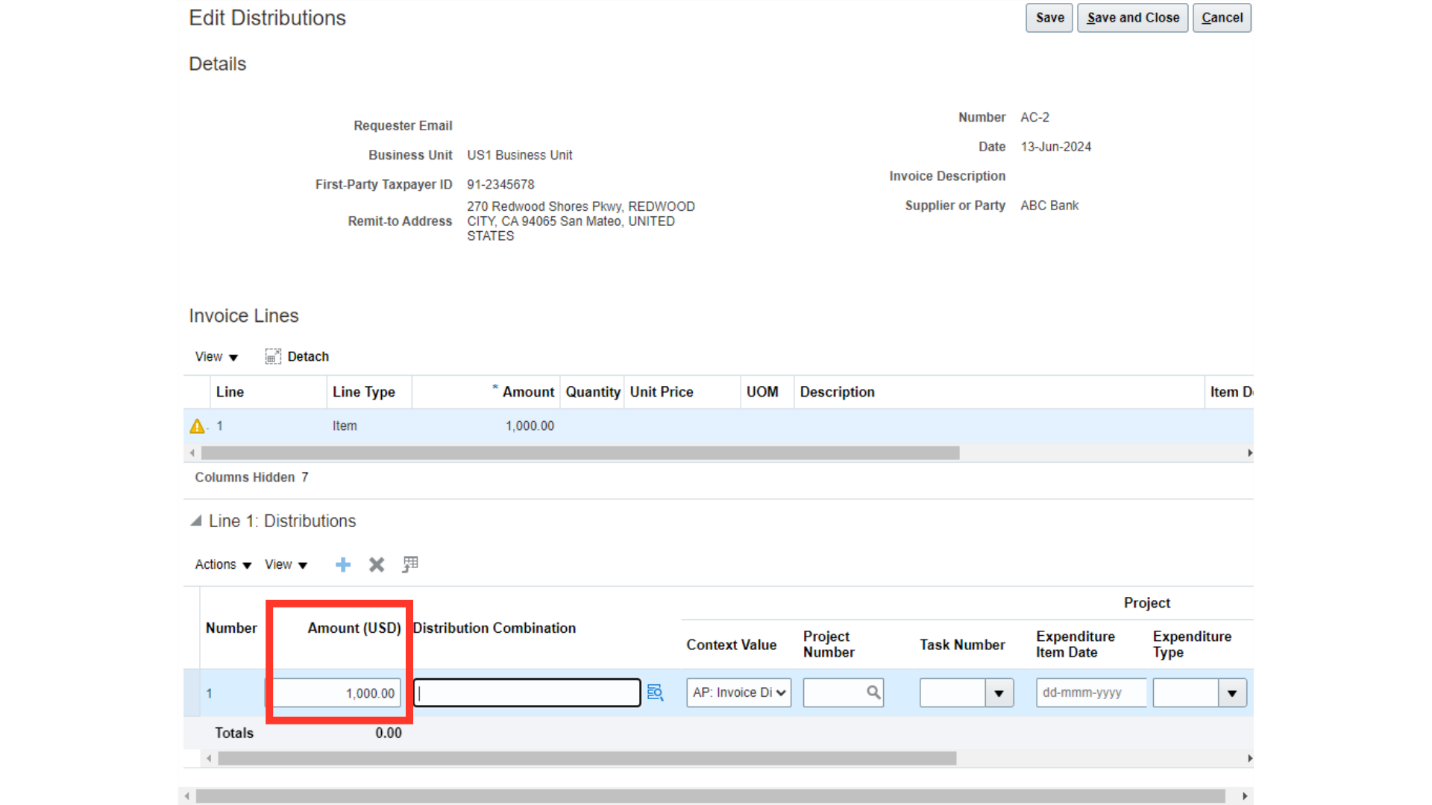Click the Quantity column header
1432x805 pixels.
(593, 392)
